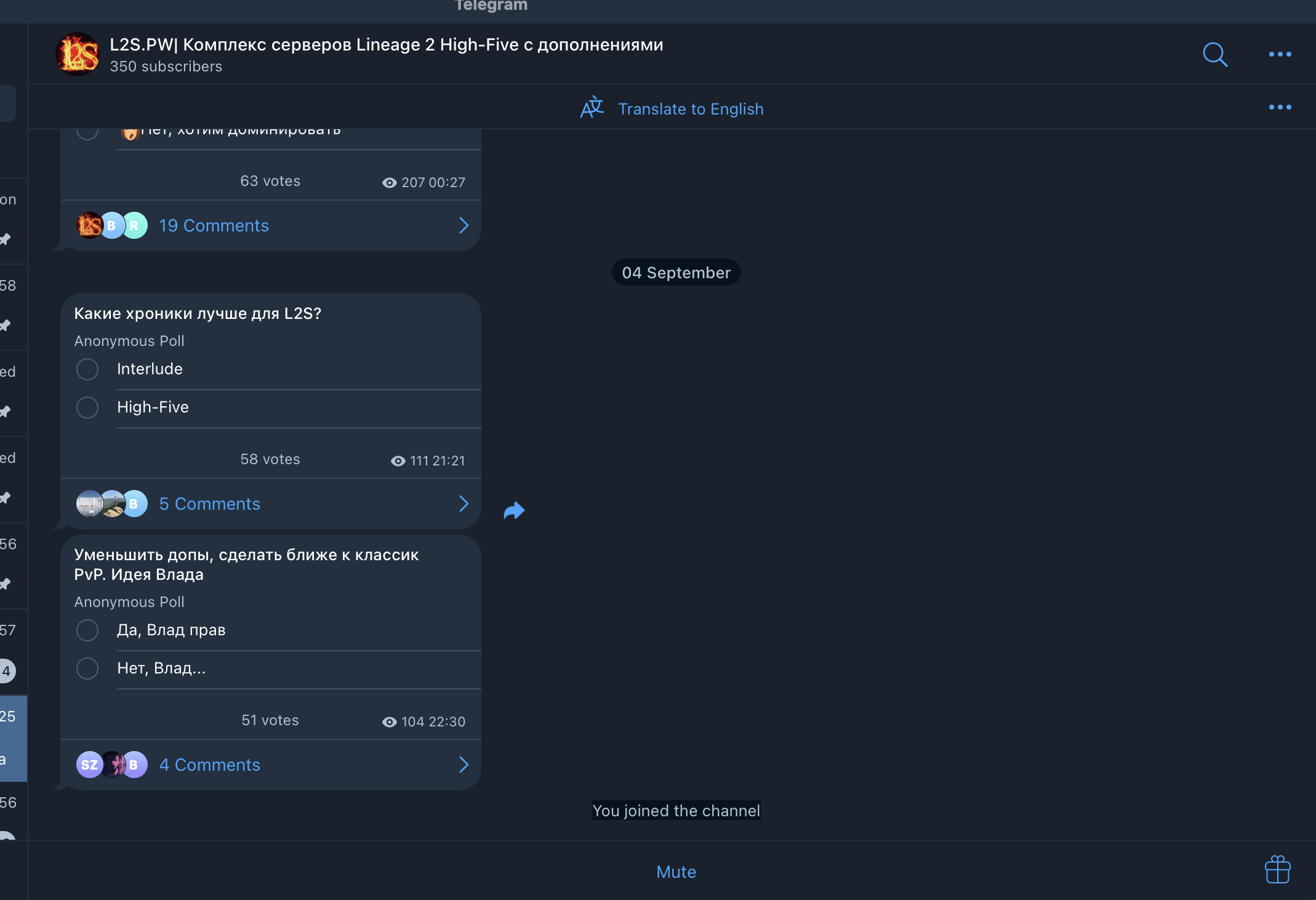Vote for 'Нет, Влад...' option
The width and height of the screenshot is (1316, 900).
87,669
